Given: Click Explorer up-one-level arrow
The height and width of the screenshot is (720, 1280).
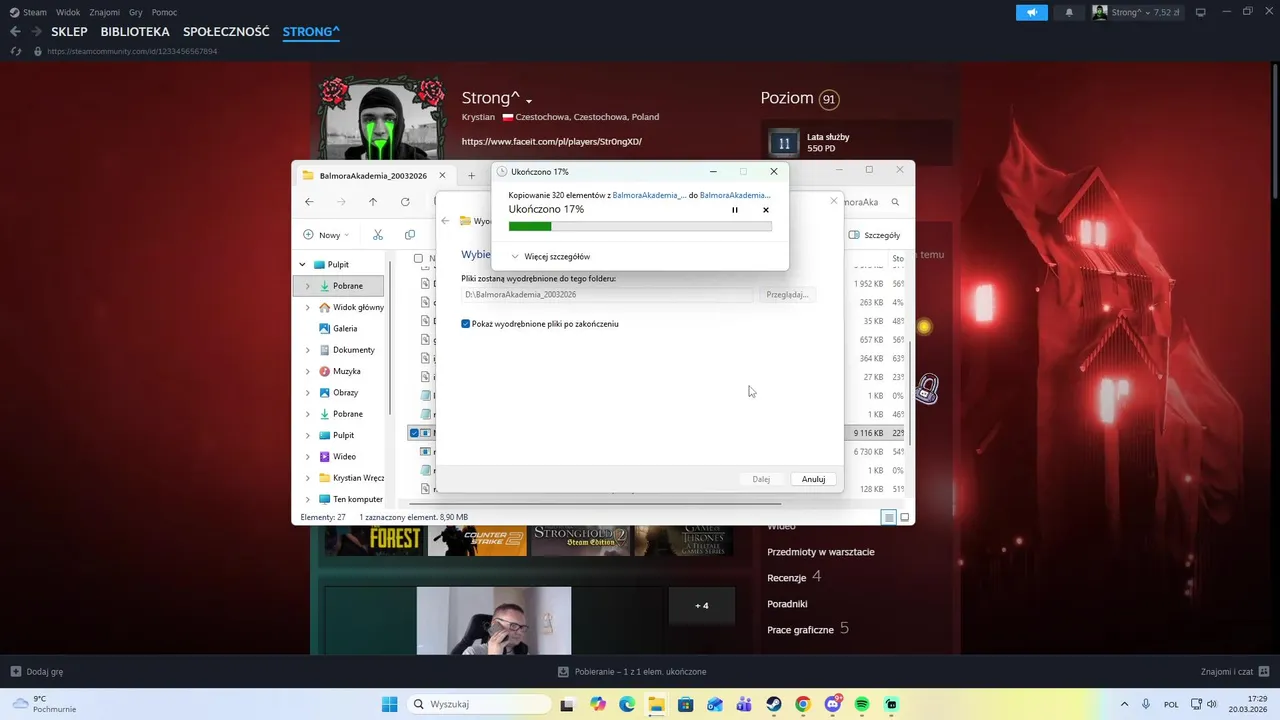Looking at the screenshot, I should point(373,202).
